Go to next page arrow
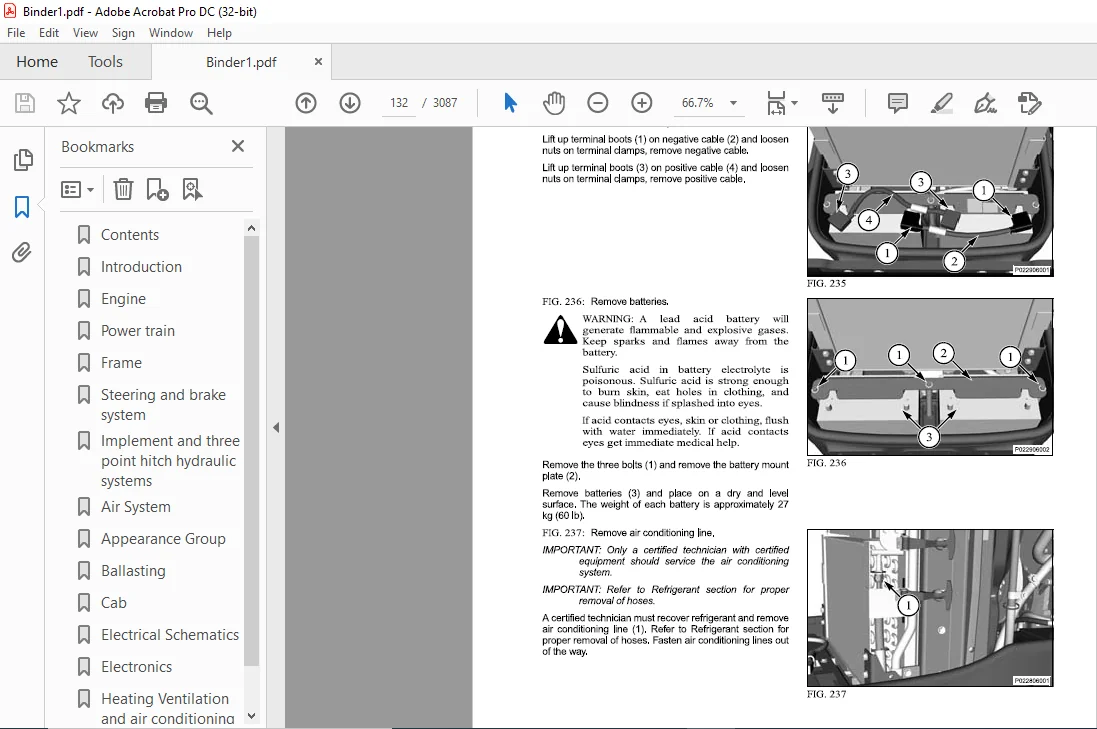1097x729 pixels. point(350,104)
